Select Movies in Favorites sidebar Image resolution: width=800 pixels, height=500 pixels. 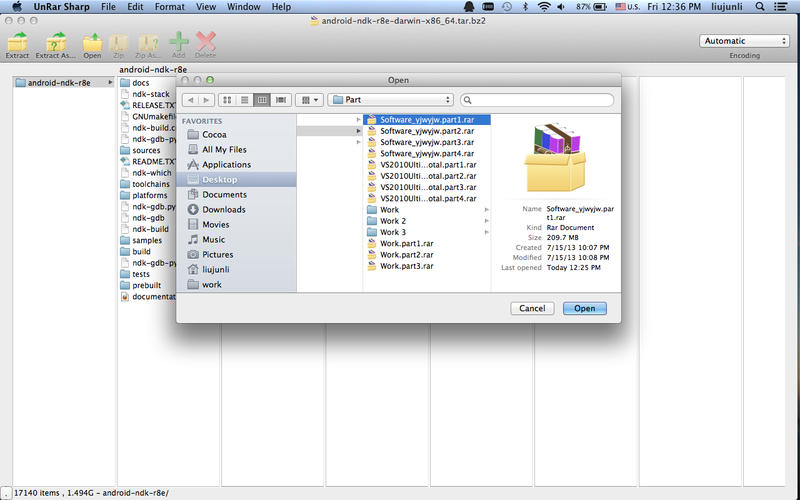click(x=236, y=224)
